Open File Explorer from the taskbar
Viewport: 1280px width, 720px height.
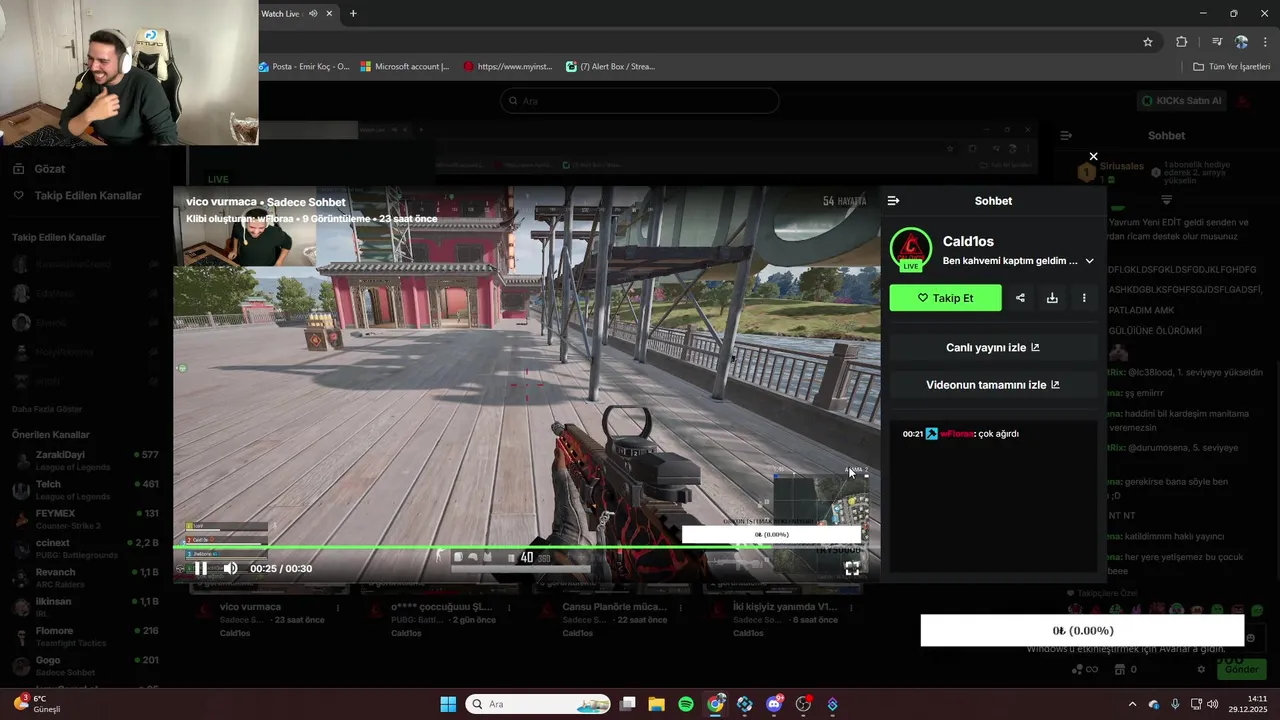656,704
